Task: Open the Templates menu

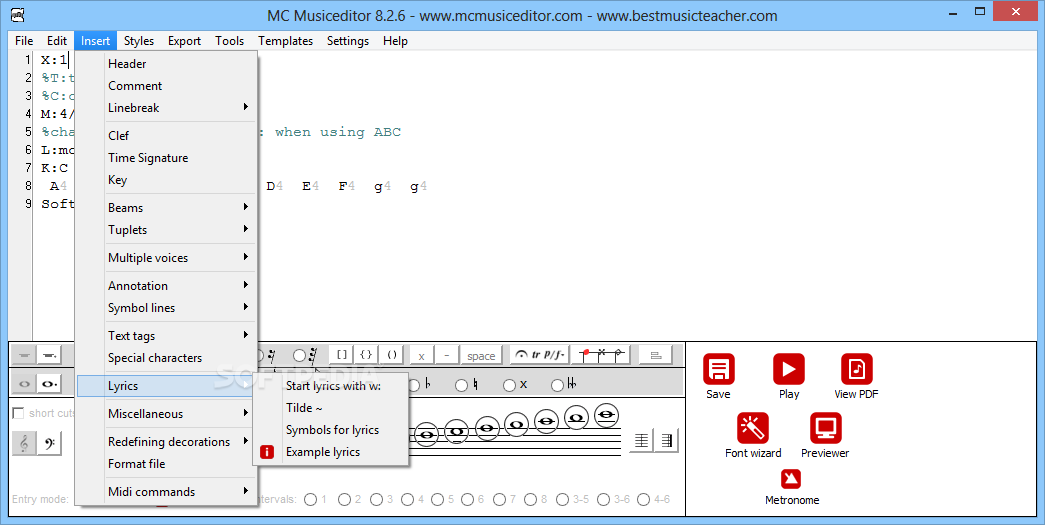Action: (285, 41)
